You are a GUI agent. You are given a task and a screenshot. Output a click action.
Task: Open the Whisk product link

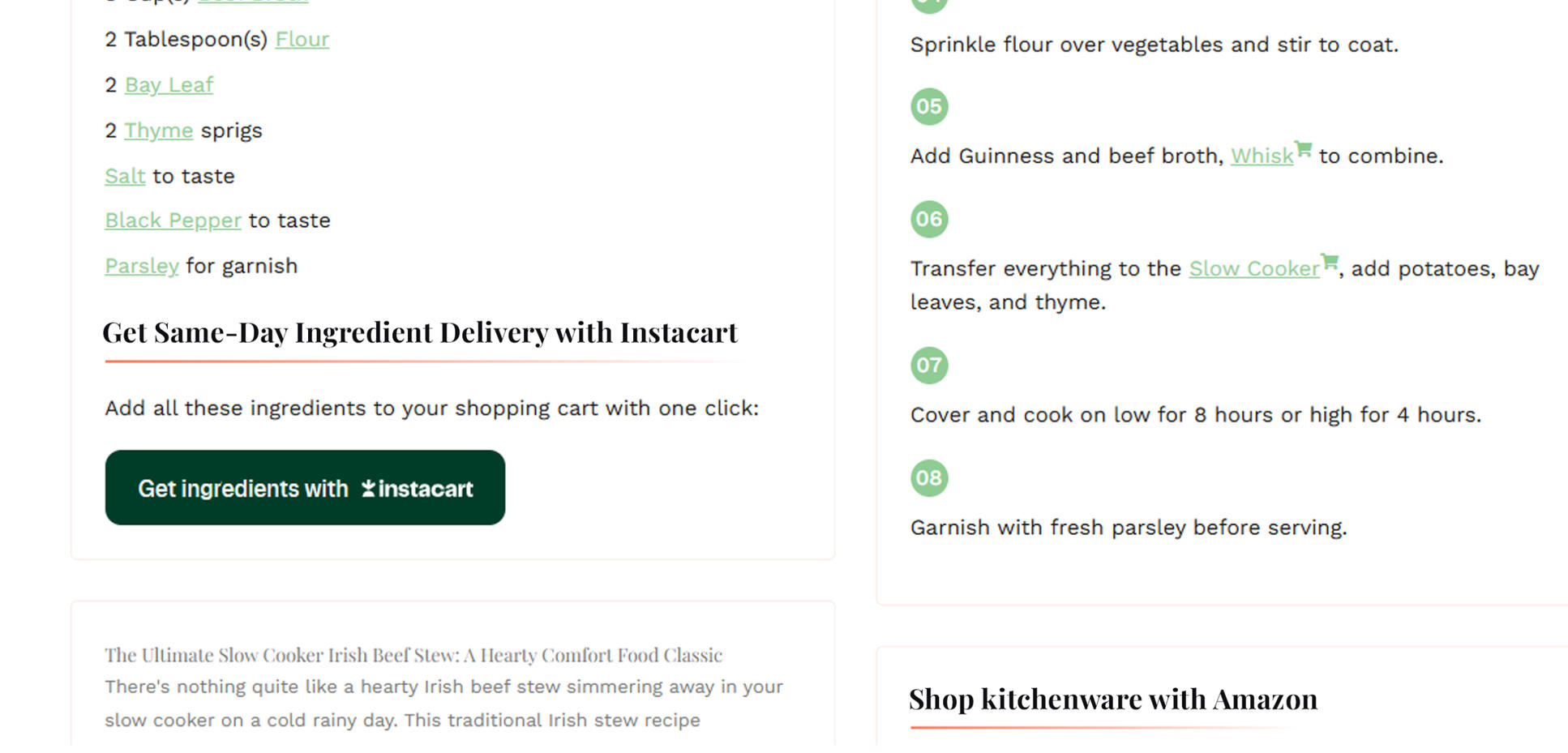tap(1262, 156)
